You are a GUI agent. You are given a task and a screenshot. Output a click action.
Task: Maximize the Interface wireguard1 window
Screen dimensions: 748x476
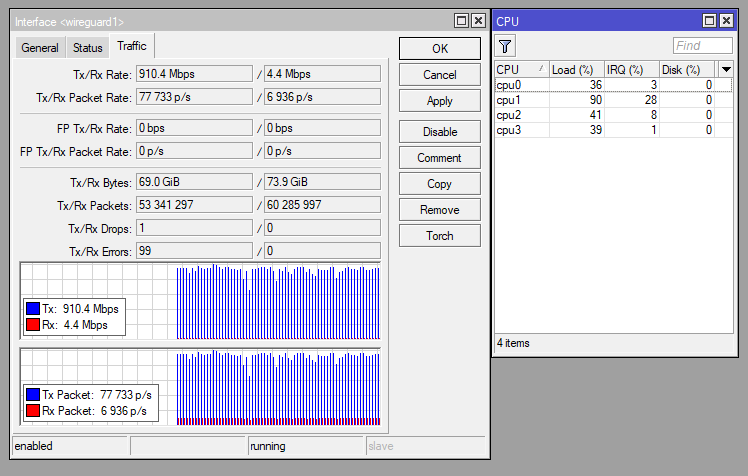(x=461, y=21)
